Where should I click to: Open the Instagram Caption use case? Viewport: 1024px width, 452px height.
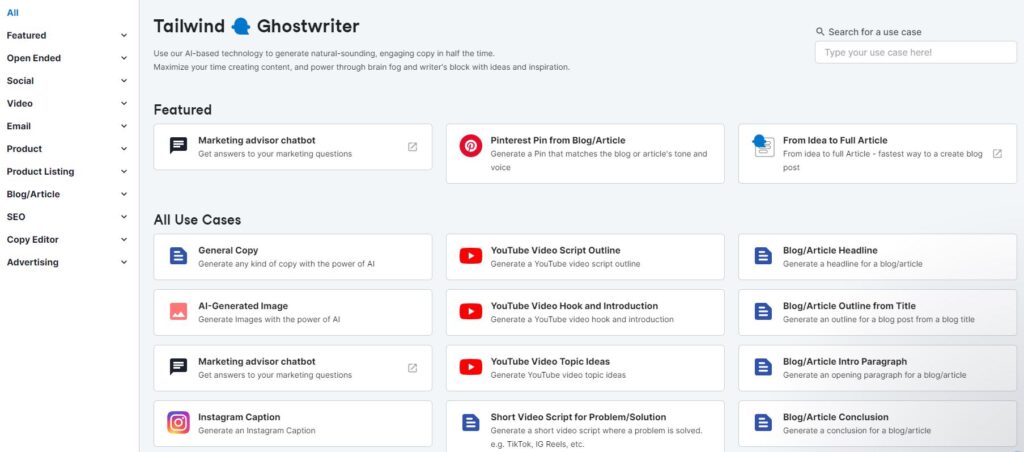point(293,423)
